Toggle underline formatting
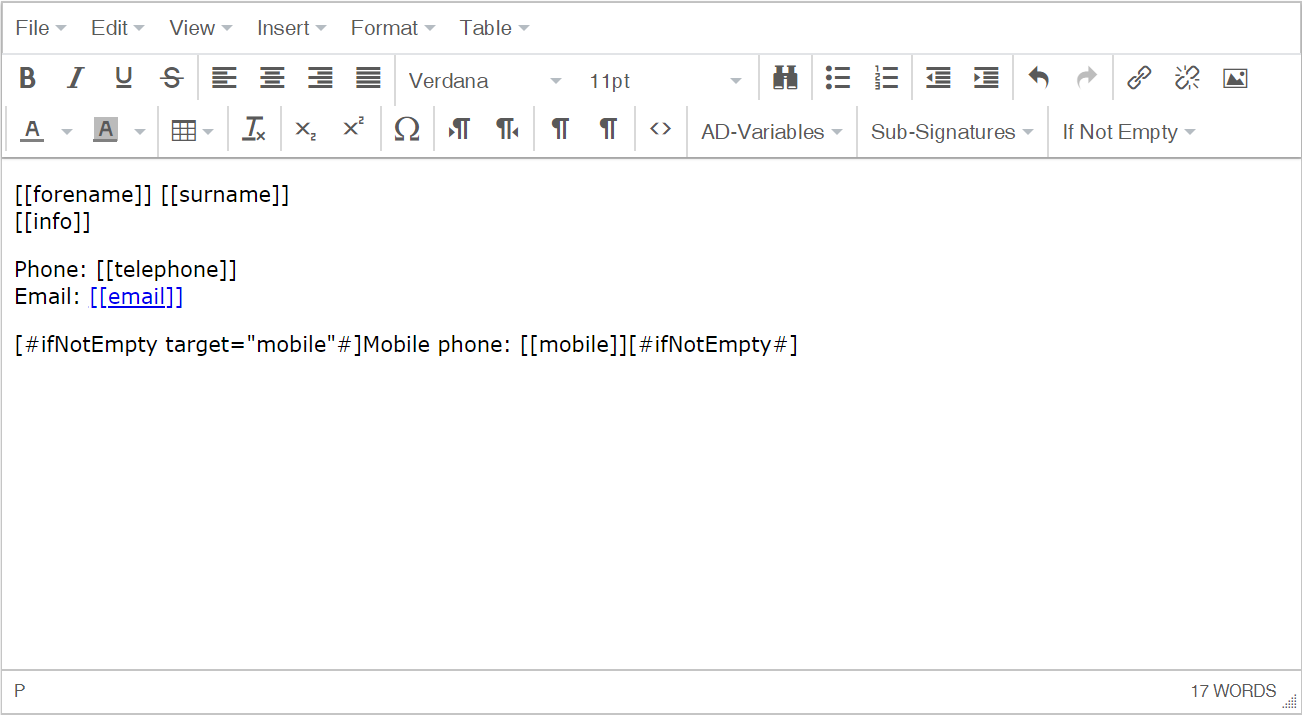Image resolution: width=1302 pixels, height=715 pixels. 124,78
